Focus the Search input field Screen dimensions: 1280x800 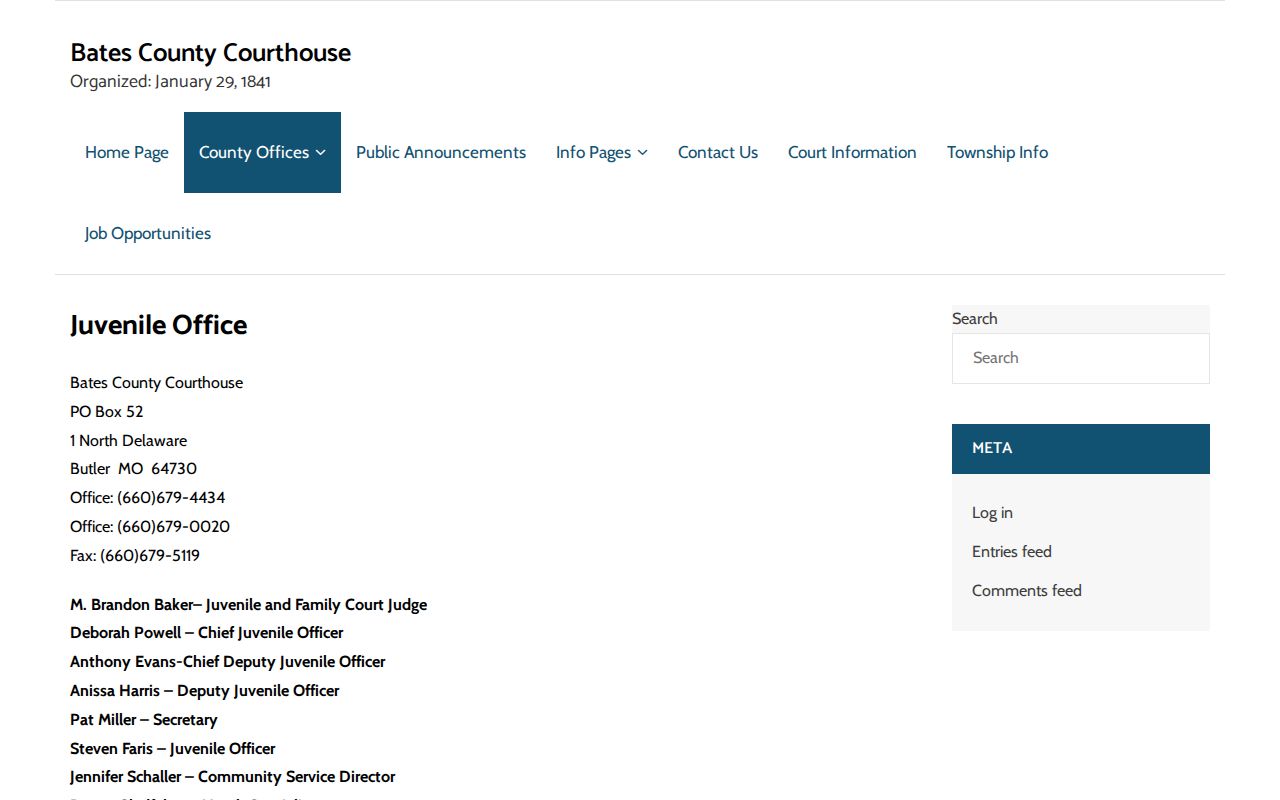click(x=1081, y=358)
